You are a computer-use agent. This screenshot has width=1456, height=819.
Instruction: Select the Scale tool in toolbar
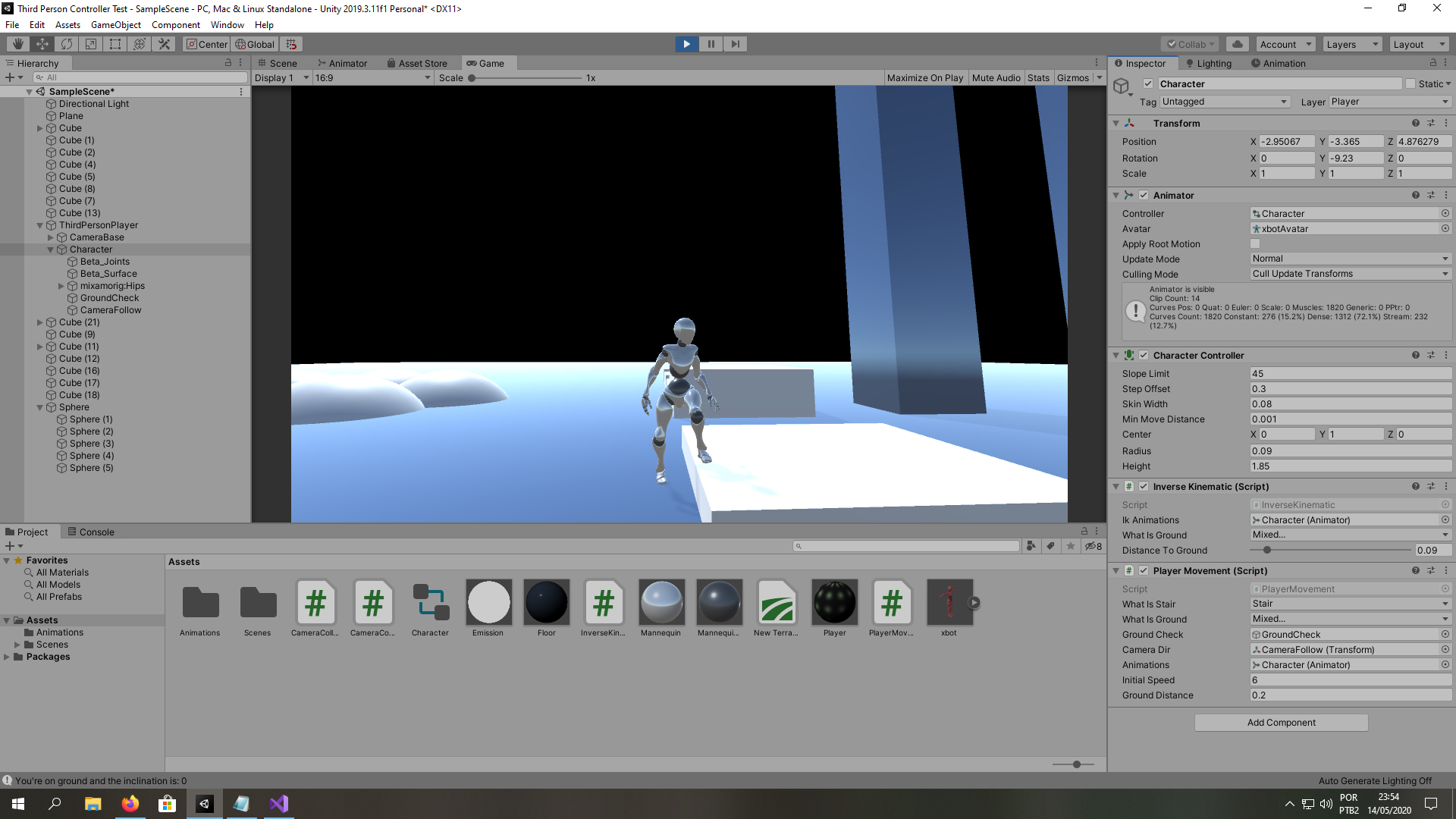pyautogui.click(x=91, y=44)
